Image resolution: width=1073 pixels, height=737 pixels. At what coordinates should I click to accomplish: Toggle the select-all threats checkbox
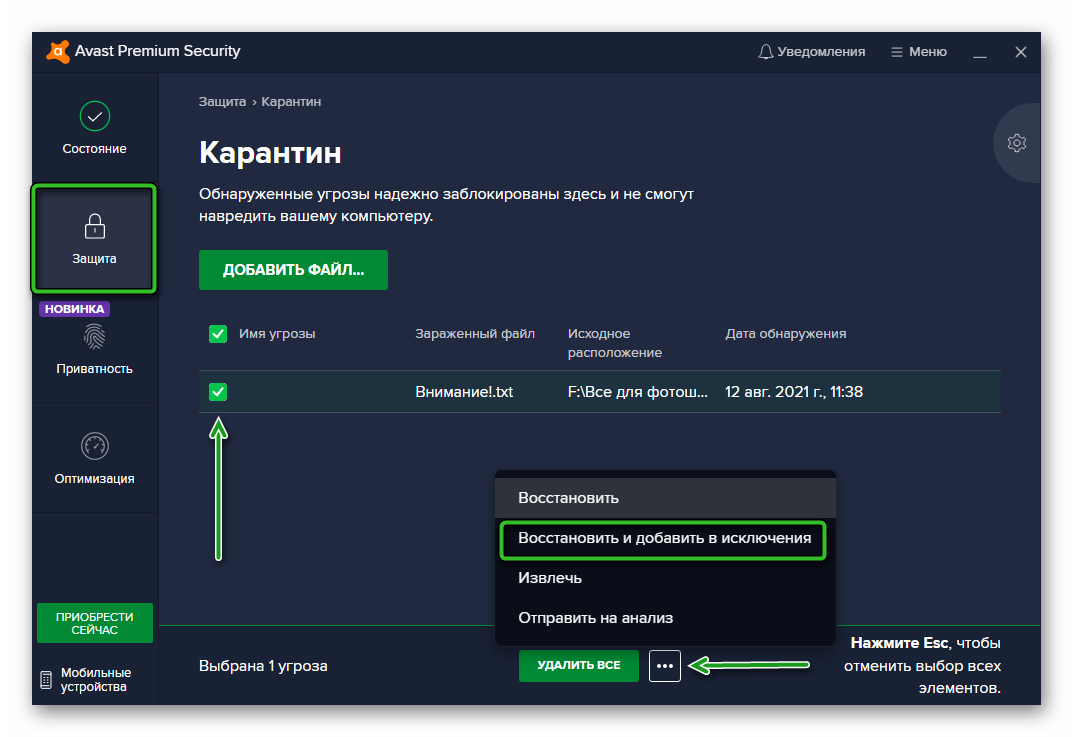click(218, 334)
